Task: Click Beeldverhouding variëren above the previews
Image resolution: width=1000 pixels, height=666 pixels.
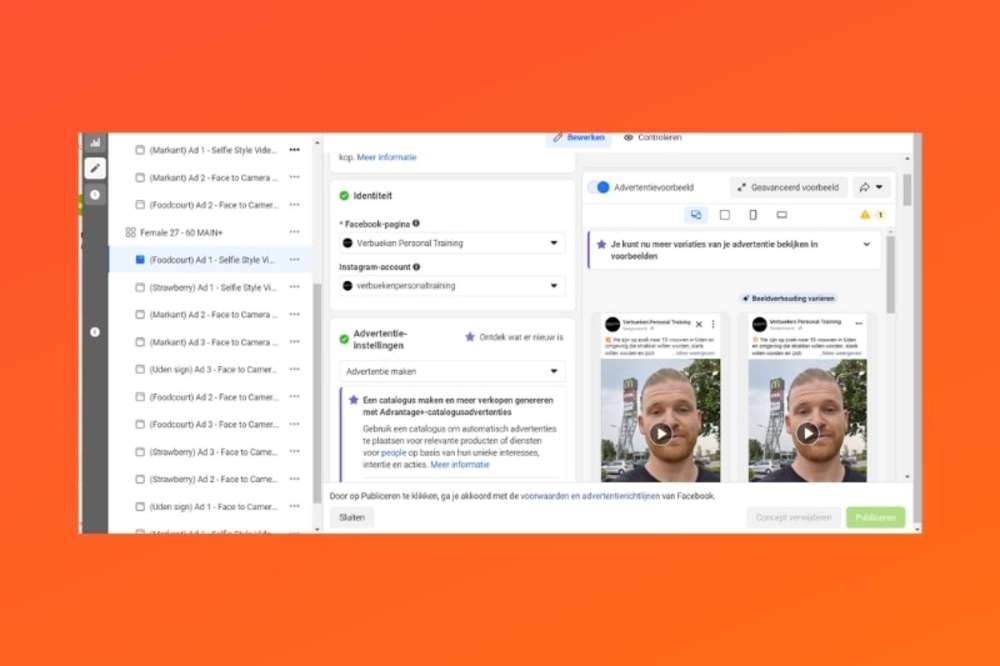Action: pyautogui.click(x=788, y=299)
